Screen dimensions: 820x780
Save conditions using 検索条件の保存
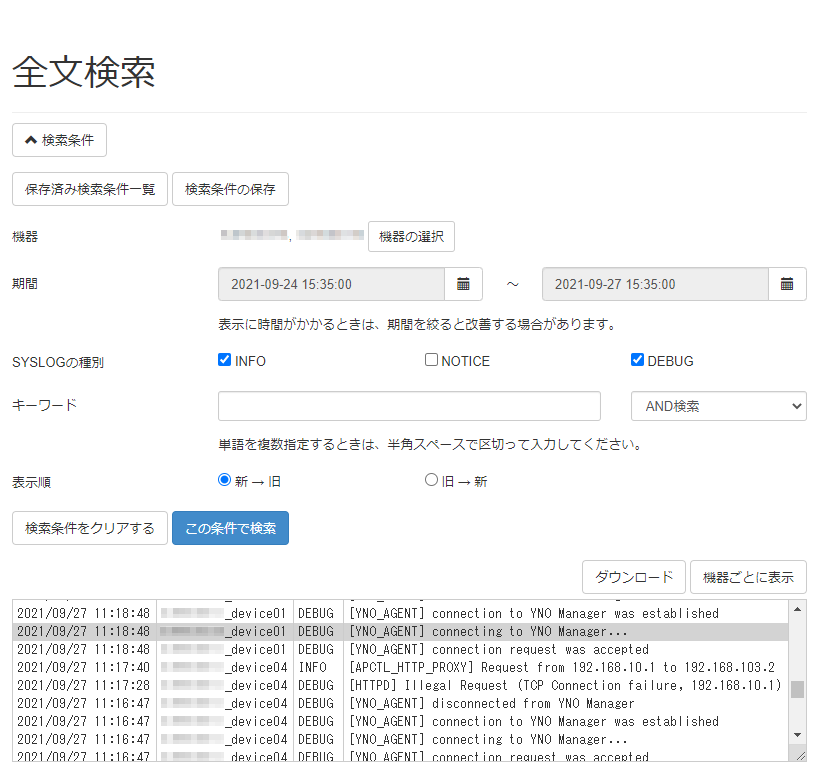pos(230,189)
